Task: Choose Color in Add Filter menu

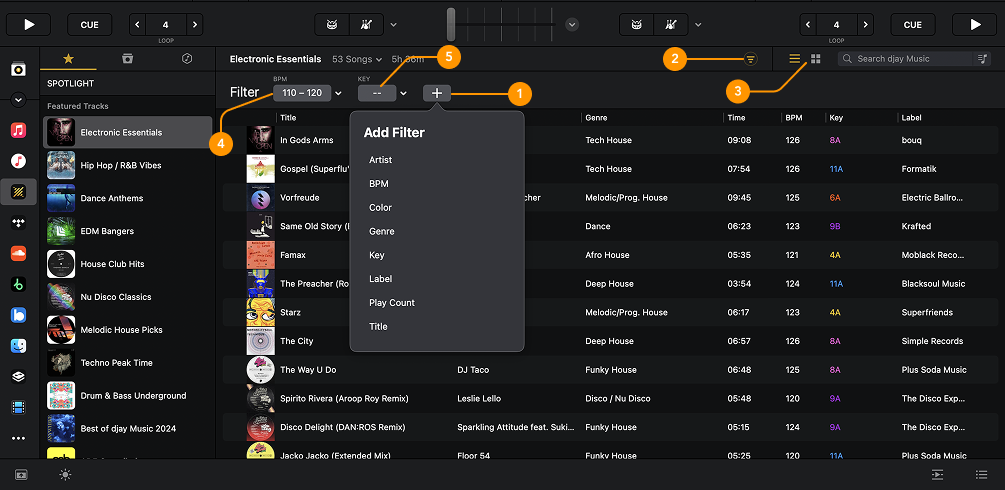Action: pos(380,208)
